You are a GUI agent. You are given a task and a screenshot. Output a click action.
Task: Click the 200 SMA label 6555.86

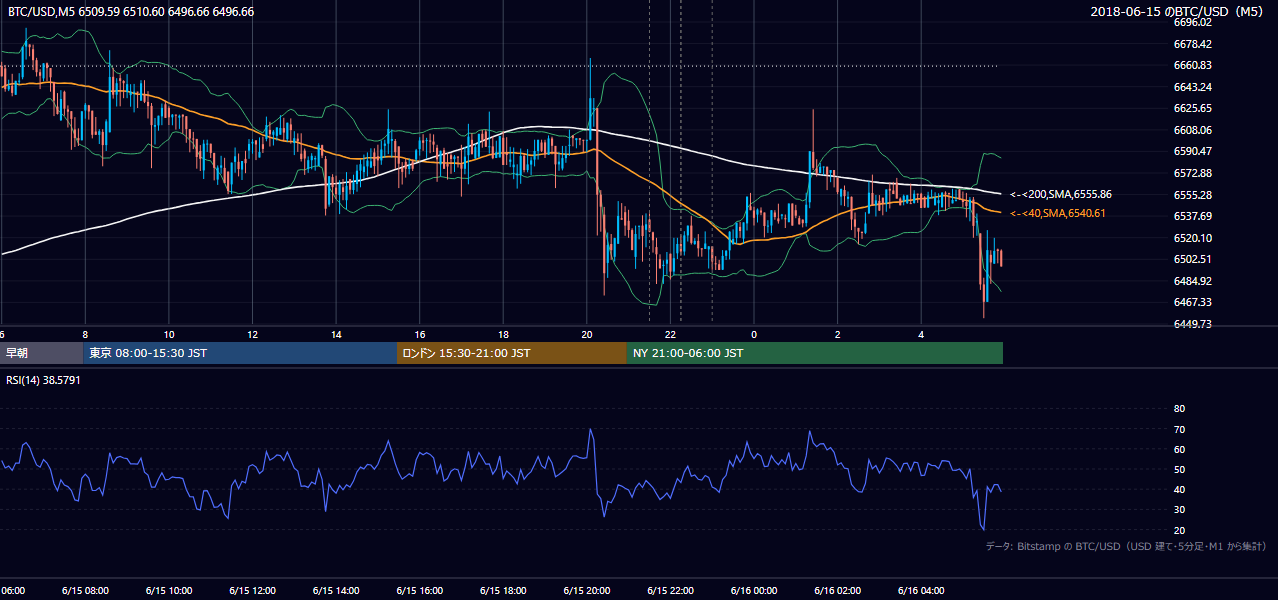(1060, 194)
